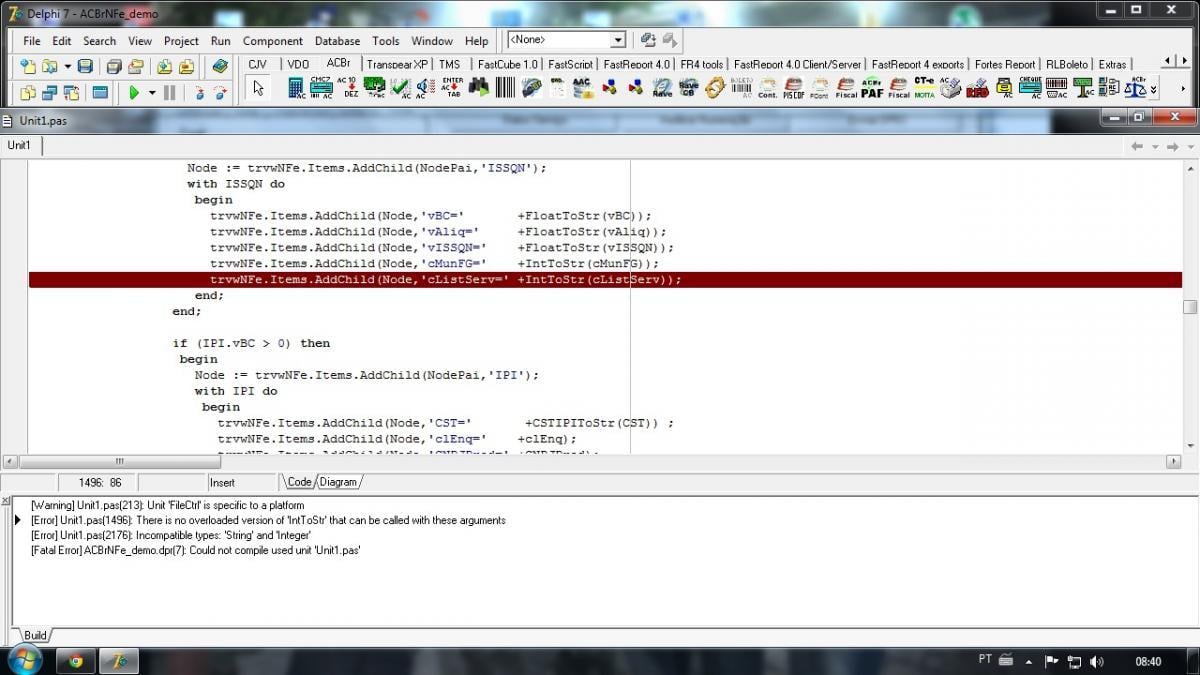Click the Pause execution icon
Viewport: 1200px width, 675px height.
pos(169,92)
